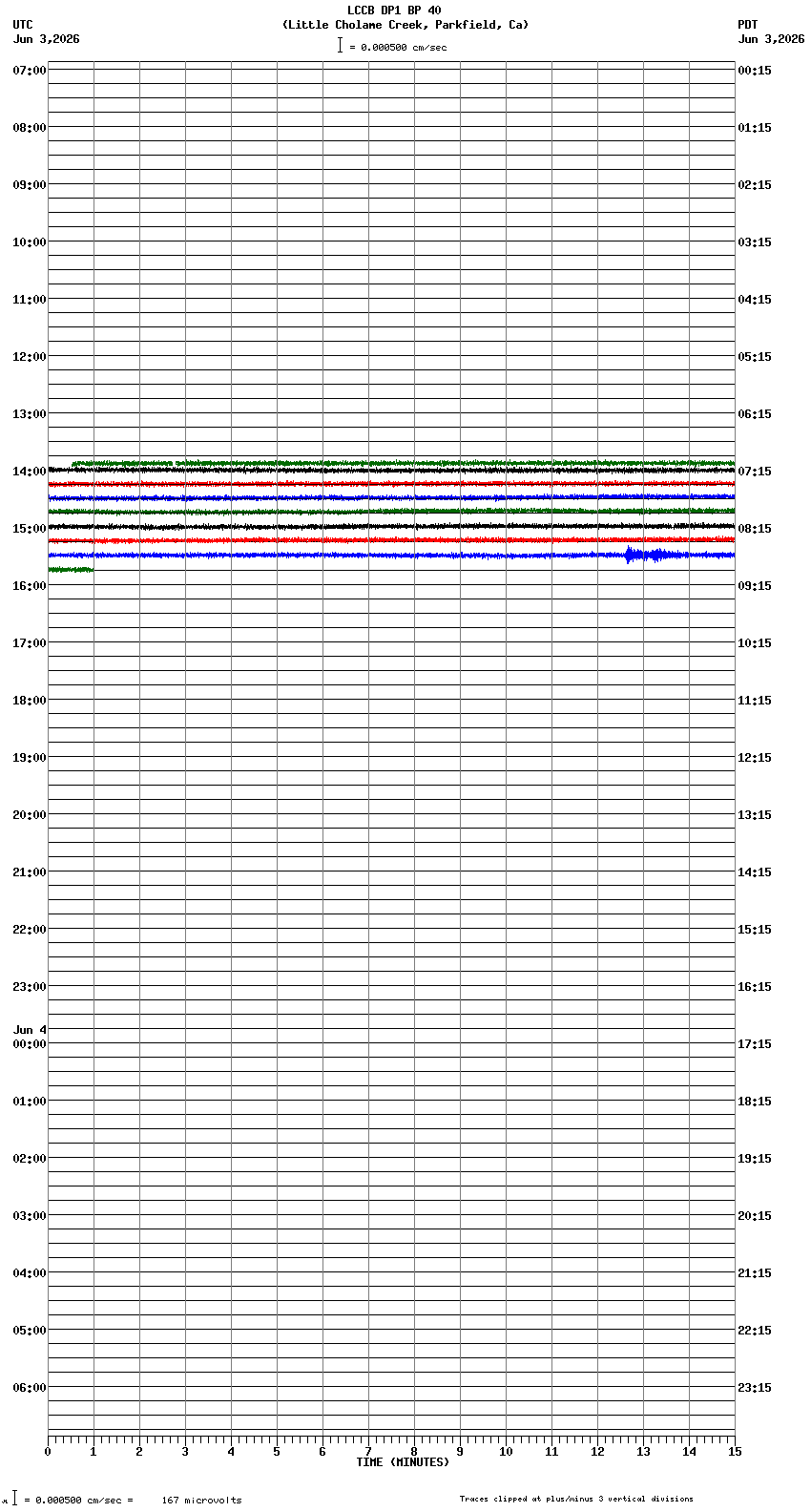This screenshot has width=811, height=1512.
Task: Select the '15:00' UTC row label
Action: [30, 529]
